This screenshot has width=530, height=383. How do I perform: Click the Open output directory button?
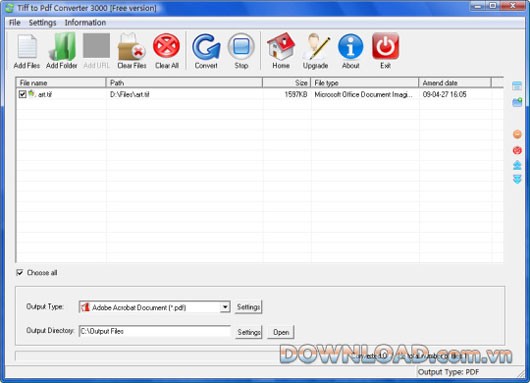[x=281, y=332]
